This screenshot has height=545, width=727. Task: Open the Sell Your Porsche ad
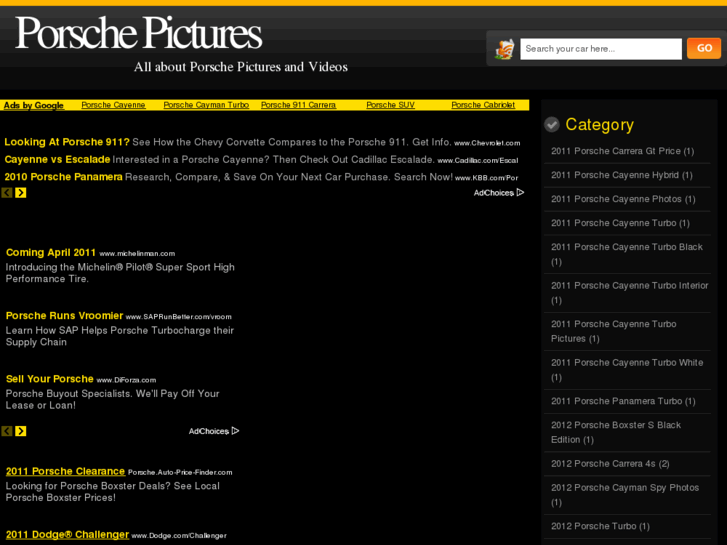pos(50,378)
